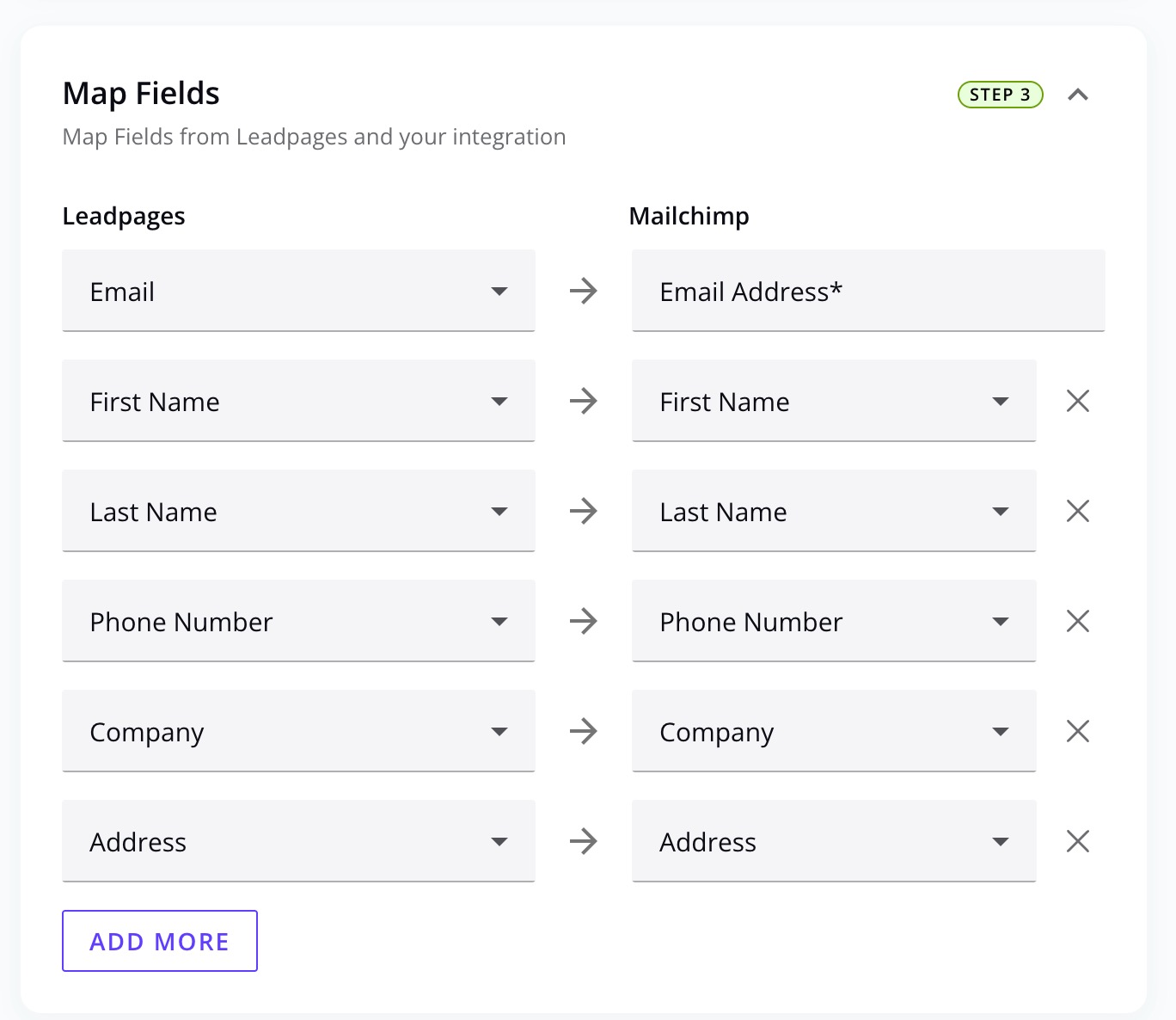
Task: Open the Mailchimp Address dropdown
Action: 834,841
